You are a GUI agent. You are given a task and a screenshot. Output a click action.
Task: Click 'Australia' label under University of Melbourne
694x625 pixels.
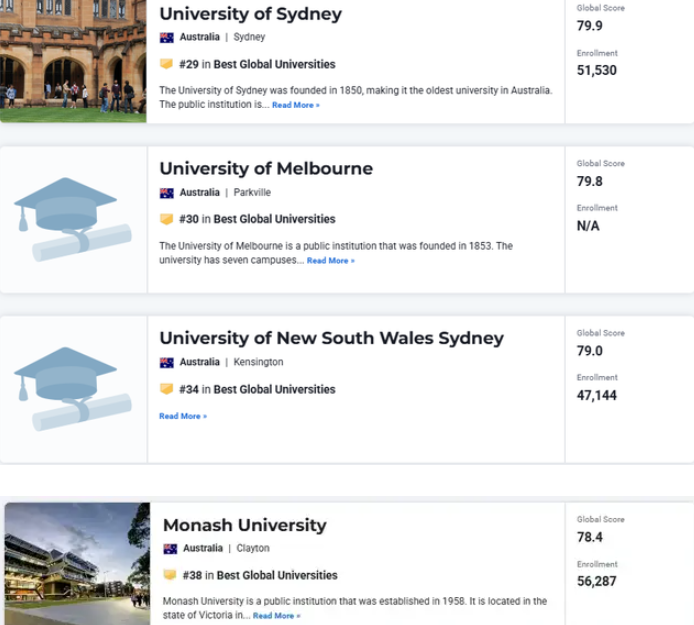point(200,193)
